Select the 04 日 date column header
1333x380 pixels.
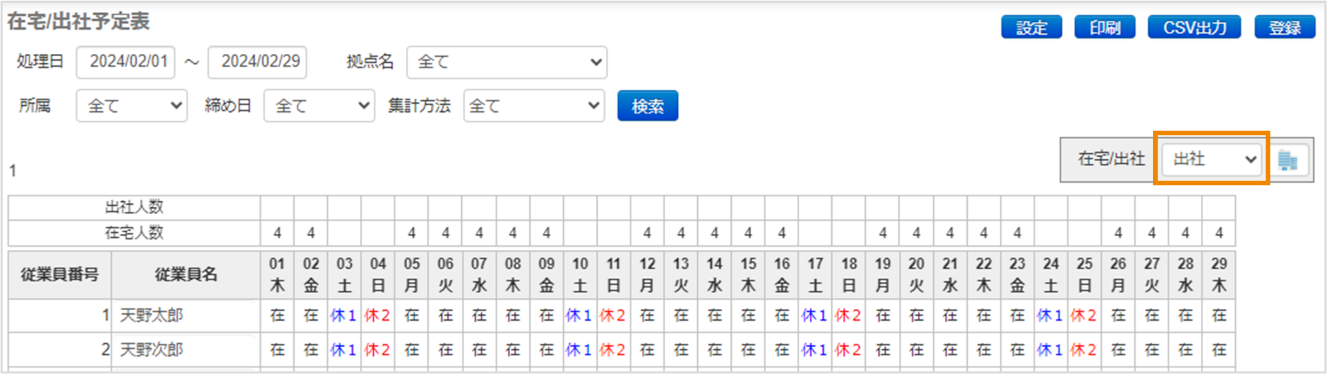pyautogui.click(x=378, y=275)
